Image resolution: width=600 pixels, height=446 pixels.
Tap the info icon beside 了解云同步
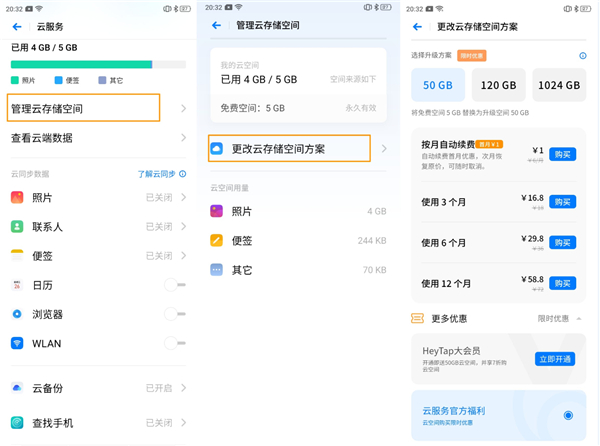tap(183, 174)
